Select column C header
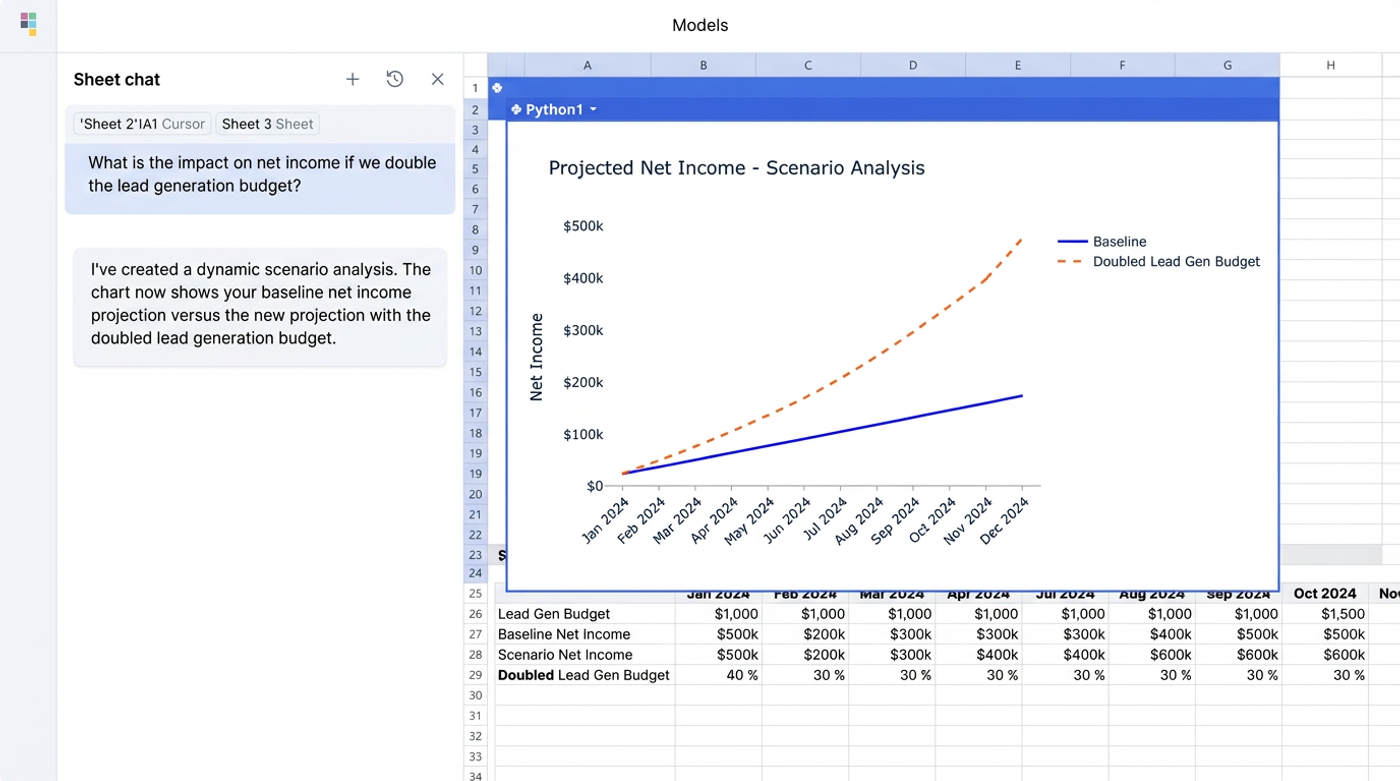 (808, 65)
